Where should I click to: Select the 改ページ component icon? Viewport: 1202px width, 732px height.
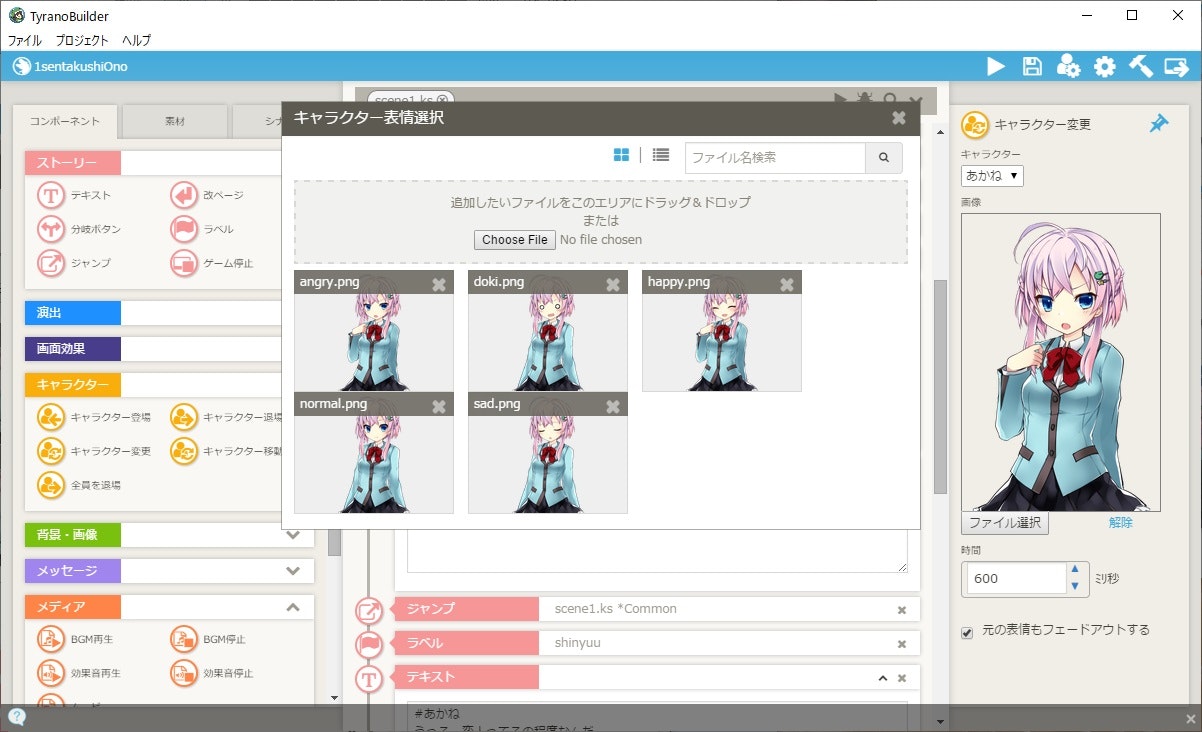[183, 195]
